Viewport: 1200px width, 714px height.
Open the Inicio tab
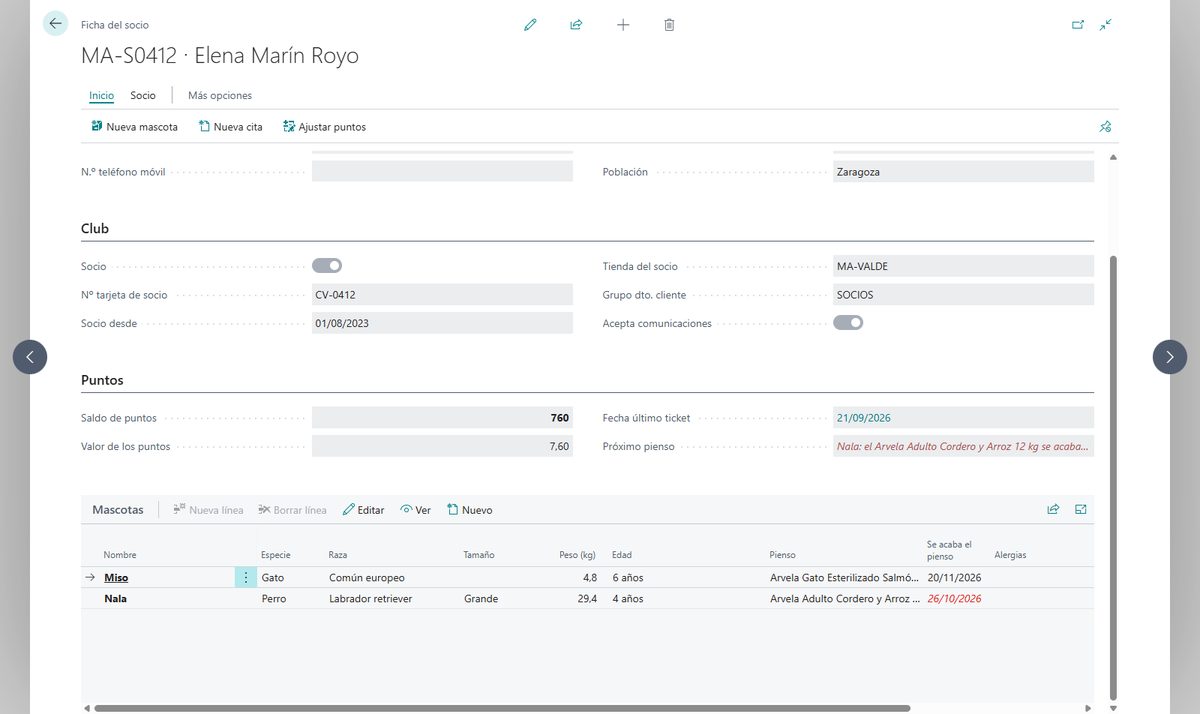pyautogui.click(x=102, y=96)
